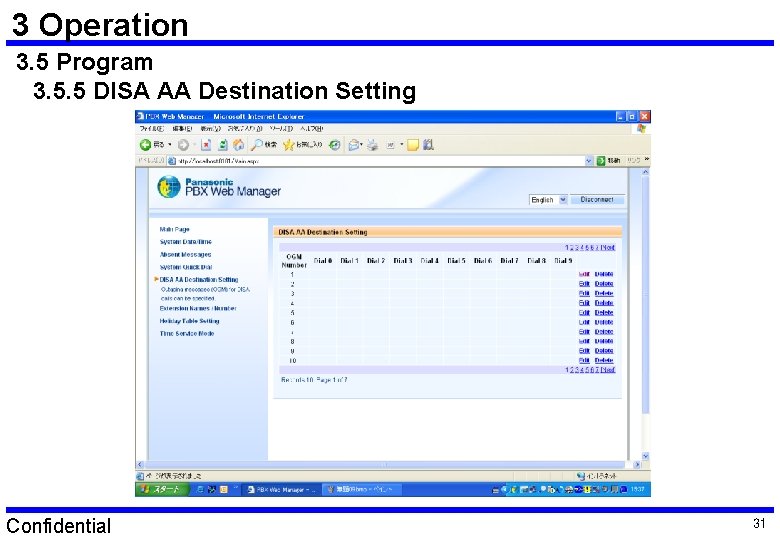Open System Quick Dial in the sidebar

click(x=186, y=267)
